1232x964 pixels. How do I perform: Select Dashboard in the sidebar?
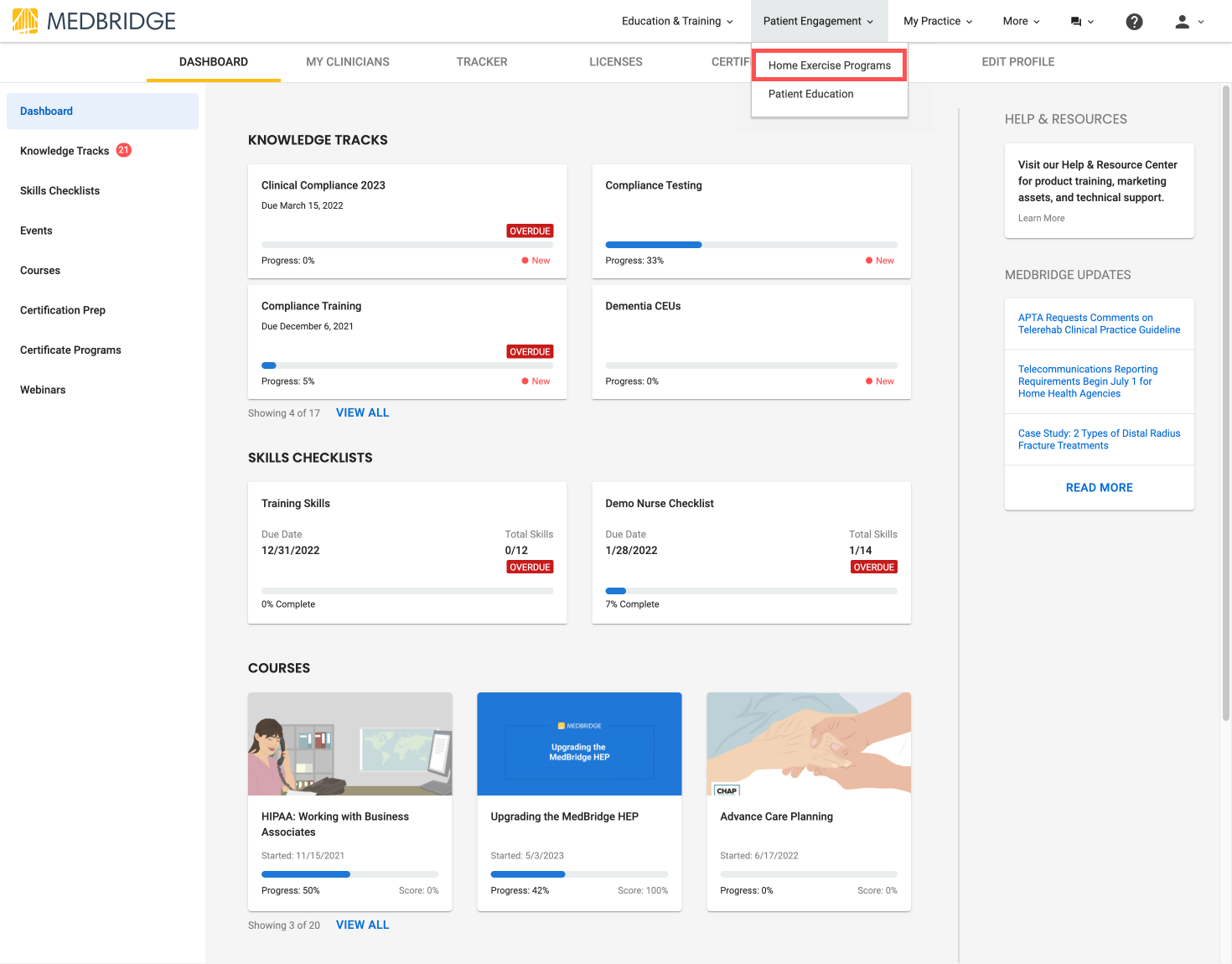[102, 111]
